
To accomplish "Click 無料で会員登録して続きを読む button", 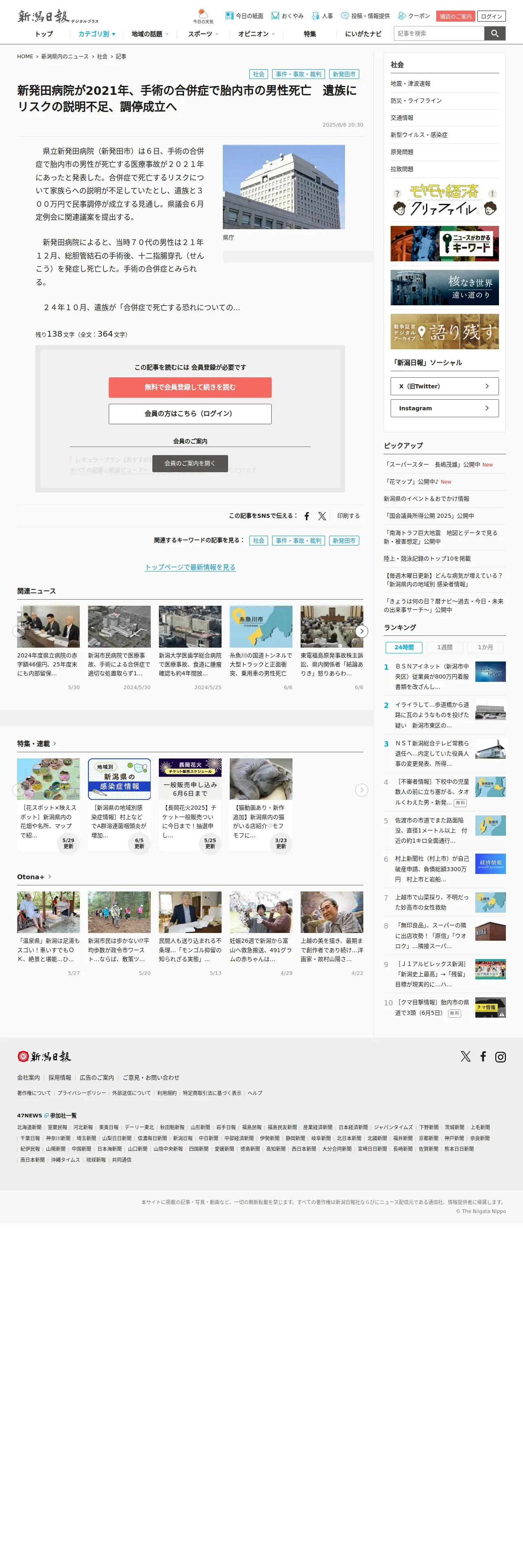I will [x=190, y=387].
